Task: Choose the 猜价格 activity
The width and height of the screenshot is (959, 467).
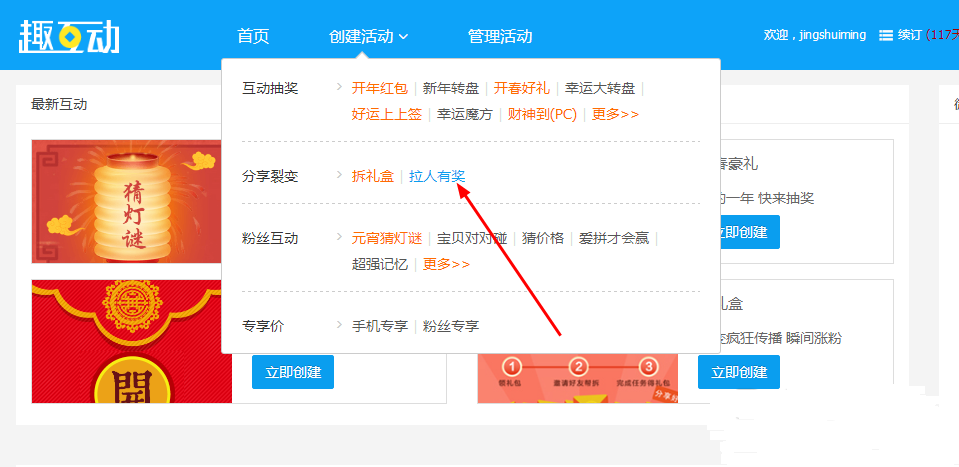Action: pyautogui.click(x=542, y=238)
